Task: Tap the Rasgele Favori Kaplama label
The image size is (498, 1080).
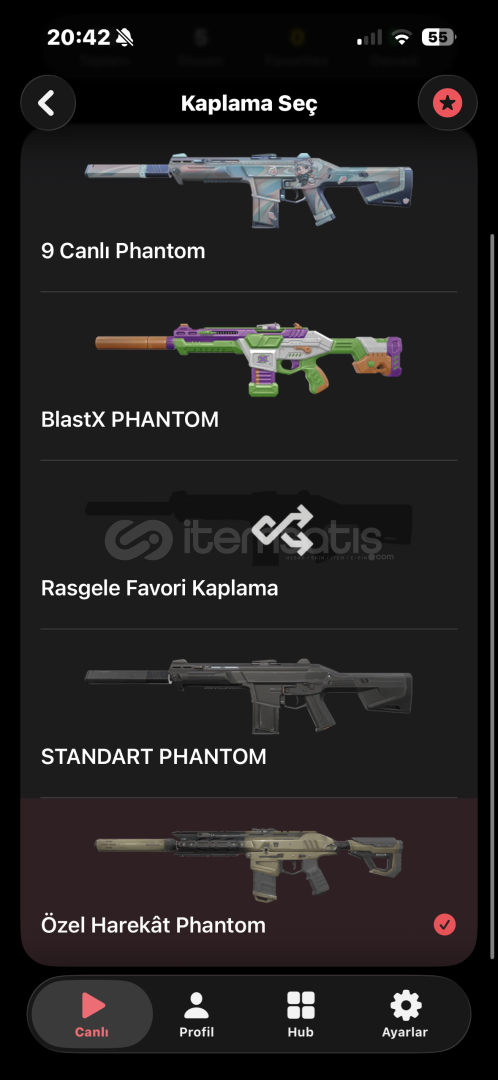Action: point(160,588)
